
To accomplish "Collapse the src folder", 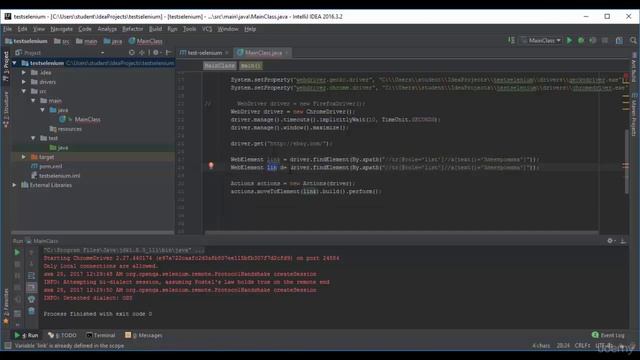I will pos(24,91).
